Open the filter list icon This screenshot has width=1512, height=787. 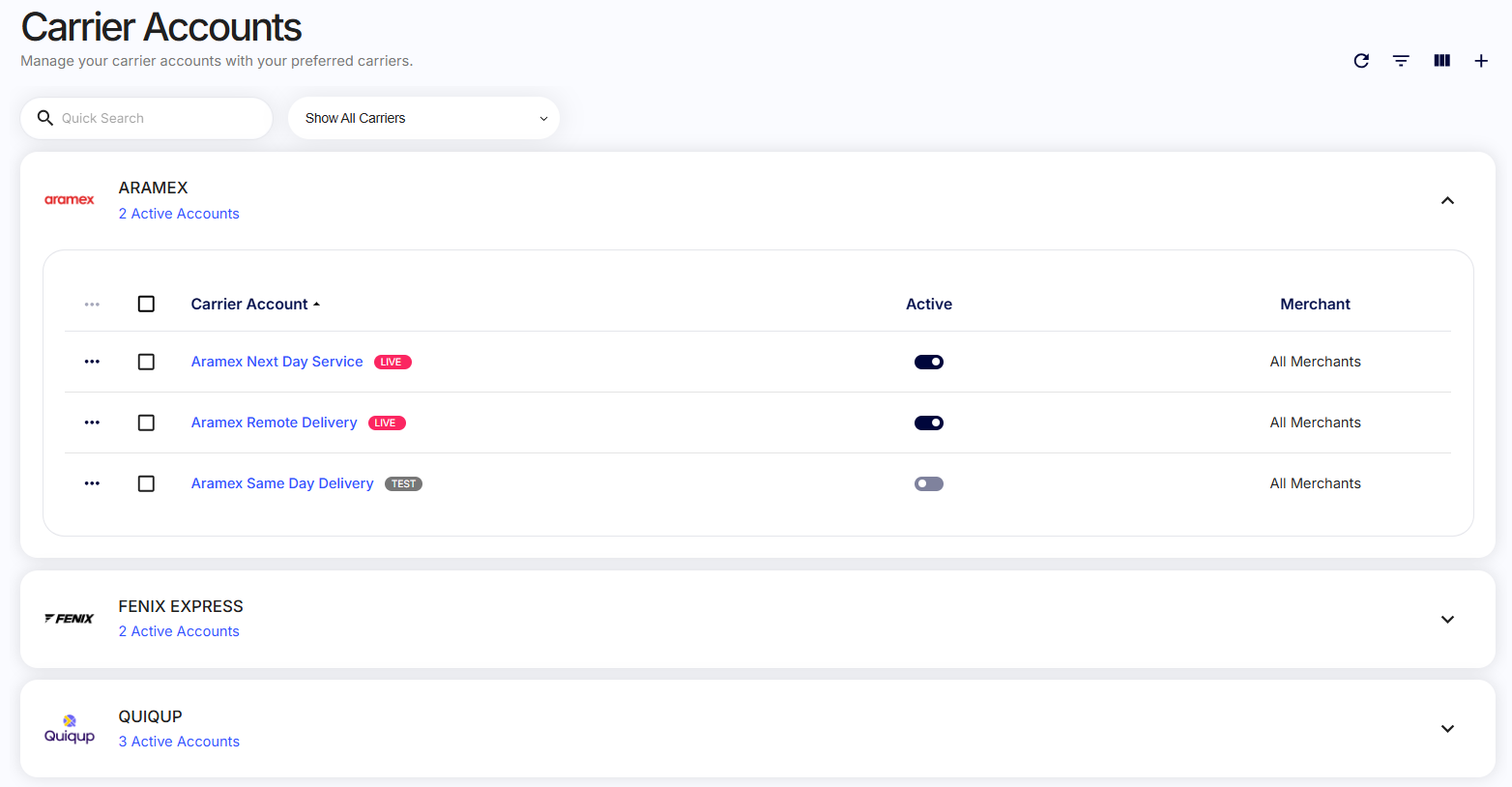click(1401, 61)
